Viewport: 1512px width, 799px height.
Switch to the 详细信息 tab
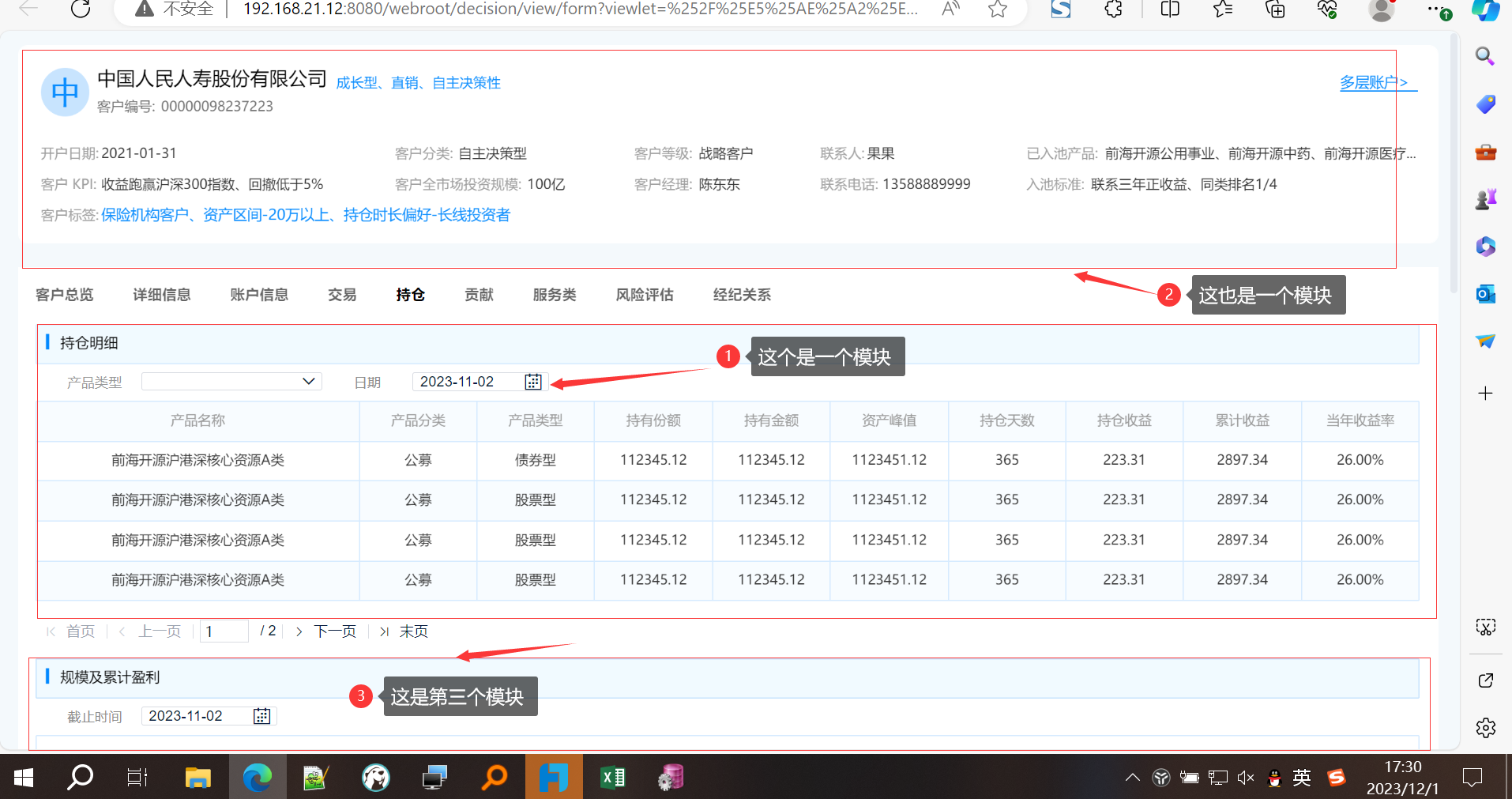click(x=162, y=295)
